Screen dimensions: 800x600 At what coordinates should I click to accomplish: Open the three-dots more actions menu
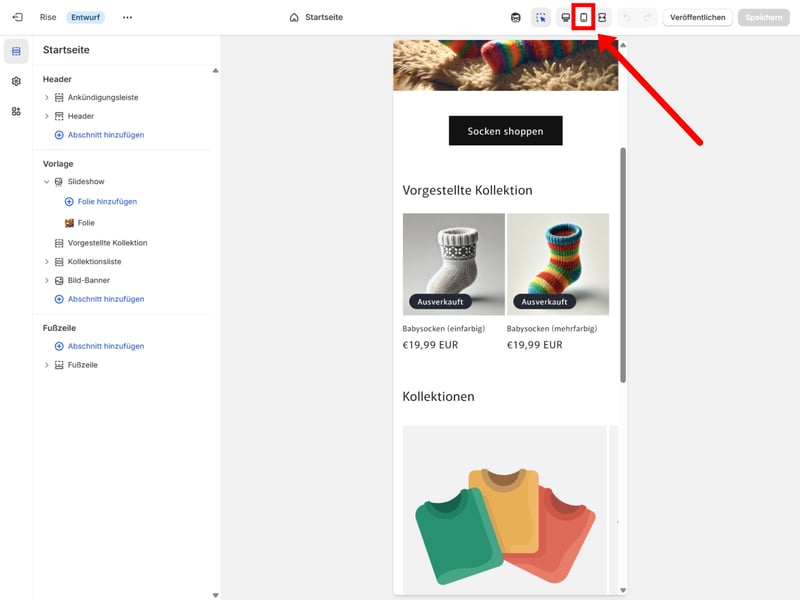(127, 17)
